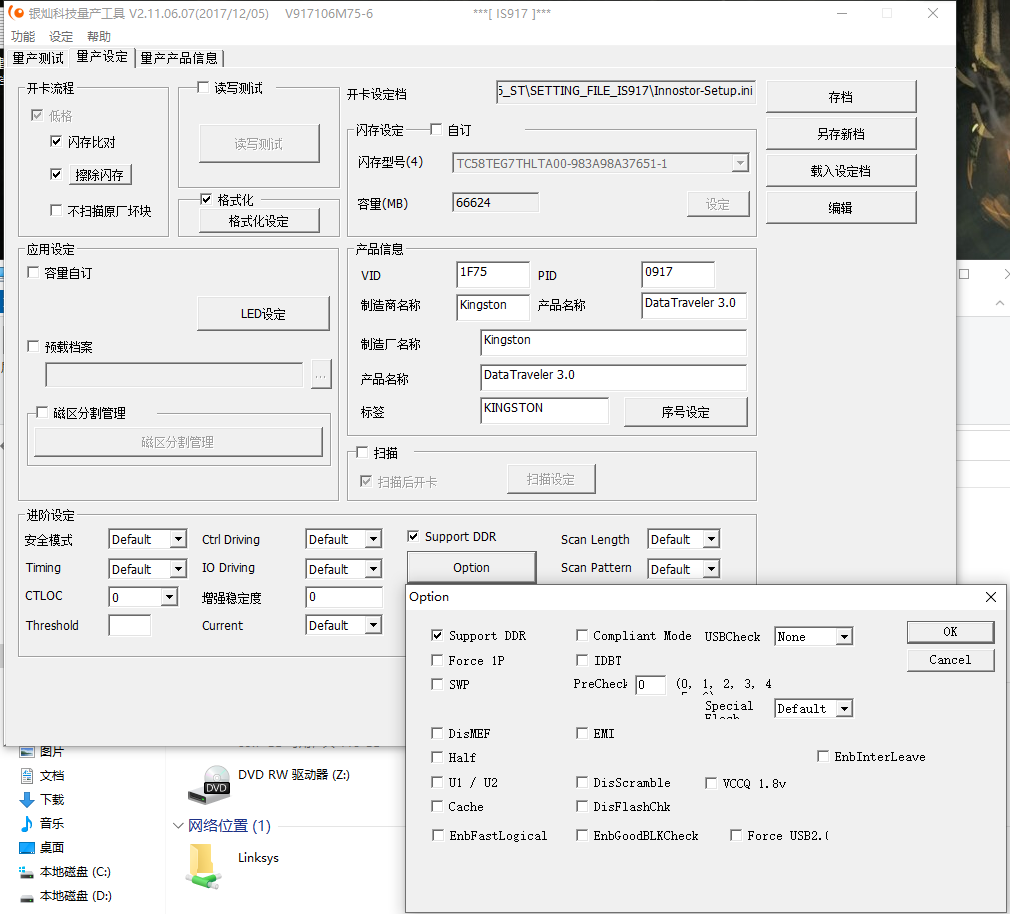This screenshot has height=914, width=1010.
Task: Open the Music folder icon in Explorer
Action: pos(27,823)
